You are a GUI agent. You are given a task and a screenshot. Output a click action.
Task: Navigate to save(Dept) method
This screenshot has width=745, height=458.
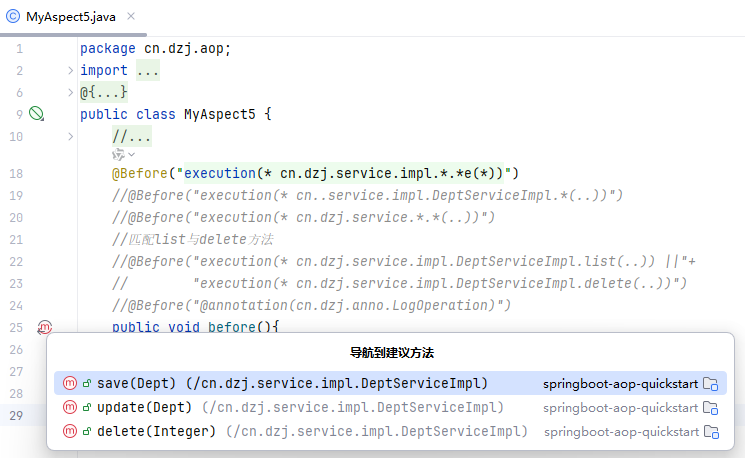(x=292, y=383)
